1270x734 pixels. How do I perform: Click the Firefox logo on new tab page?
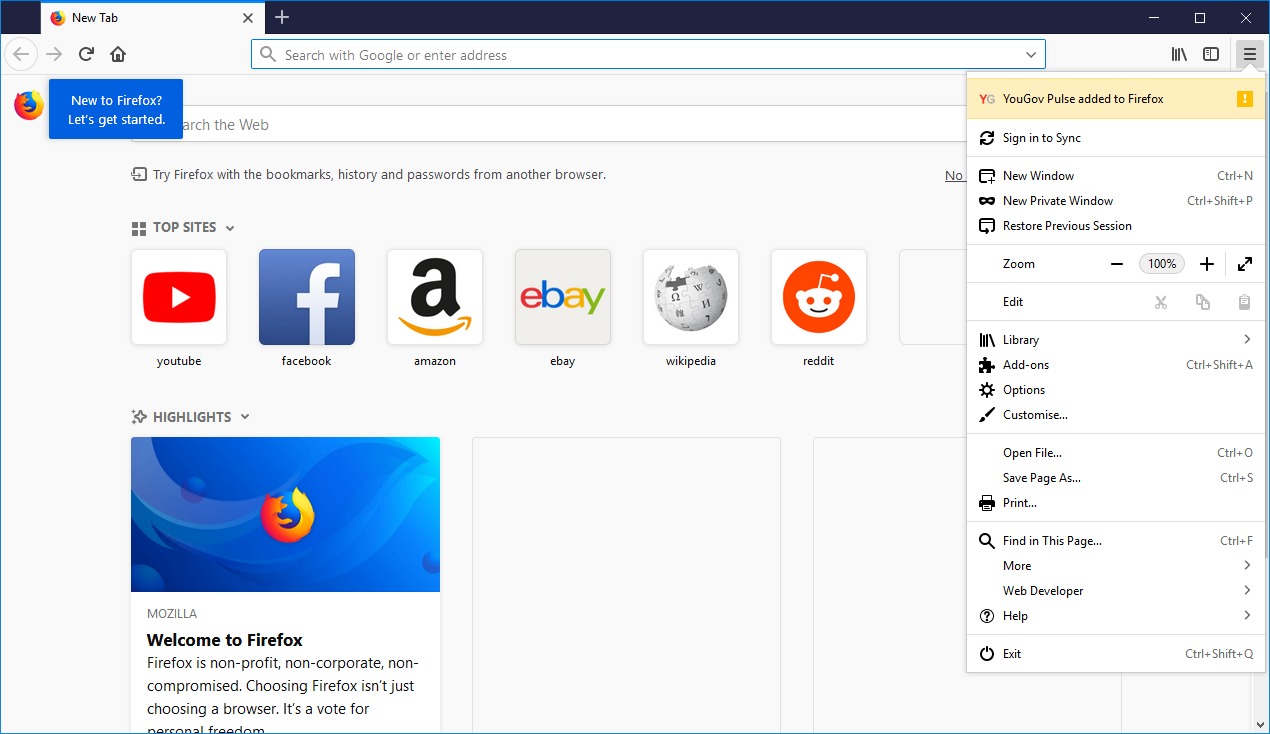[29, 105]
